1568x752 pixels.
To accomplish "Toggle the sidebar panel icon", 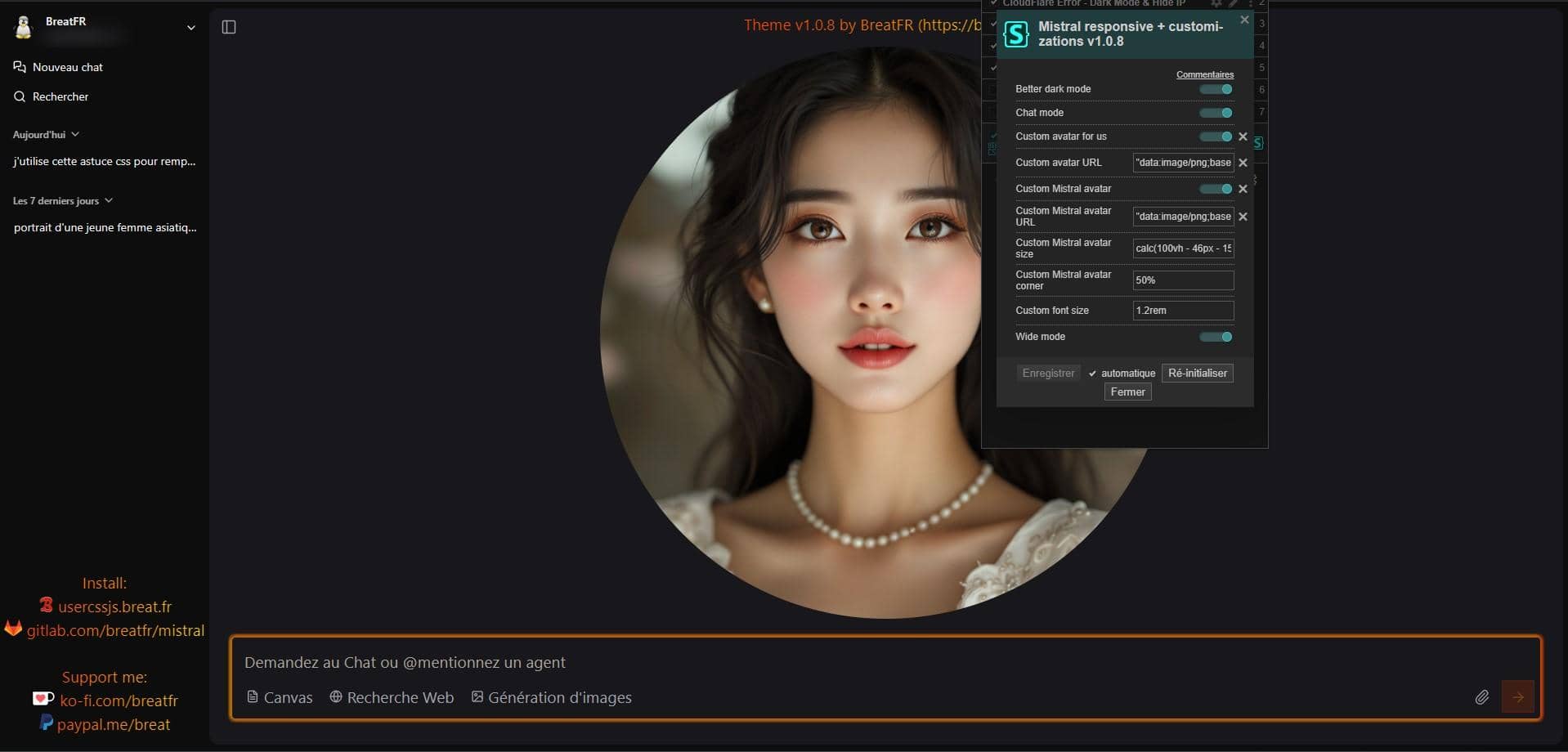I will pos(229,27).
